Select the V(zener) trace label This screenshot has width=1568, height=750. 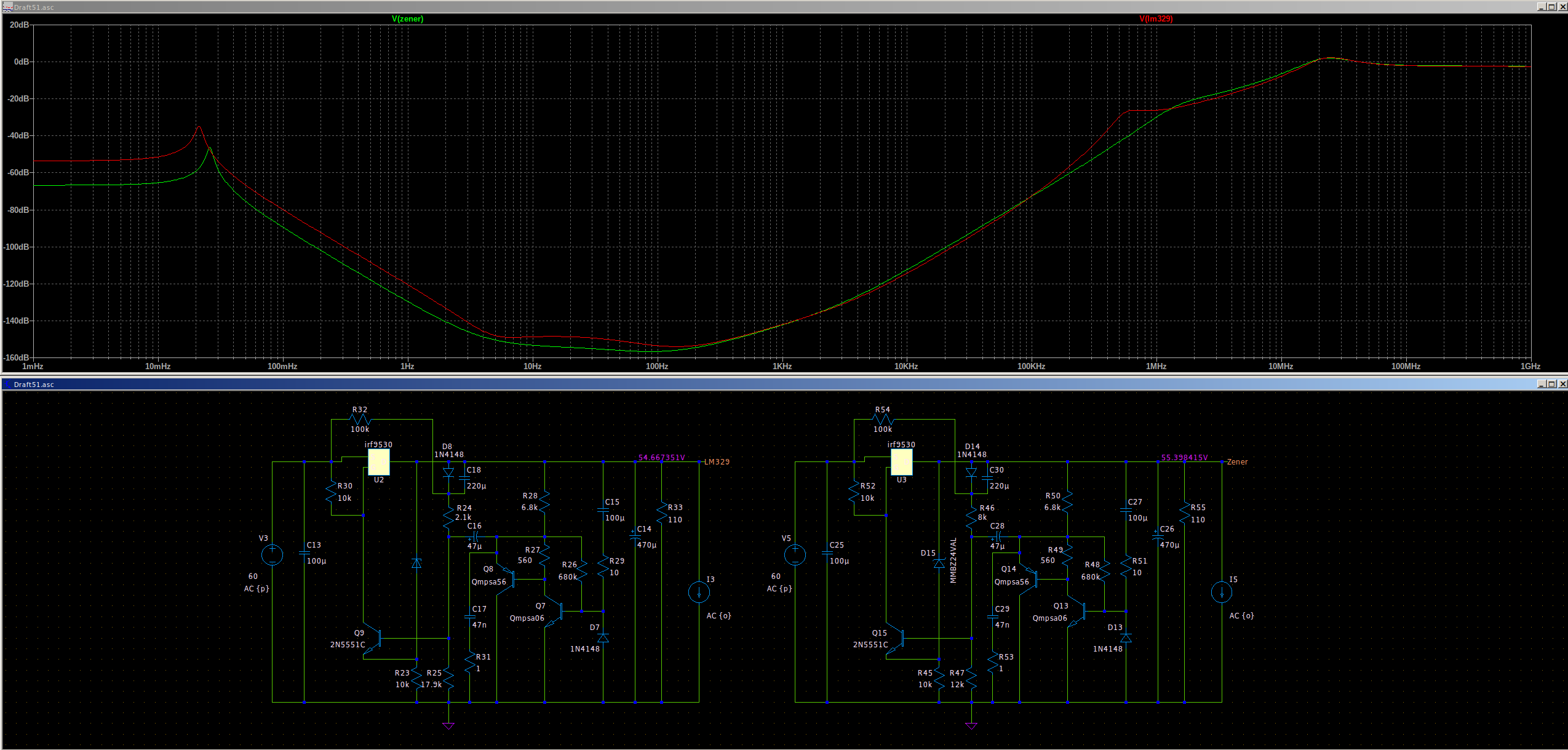point(407,19)
